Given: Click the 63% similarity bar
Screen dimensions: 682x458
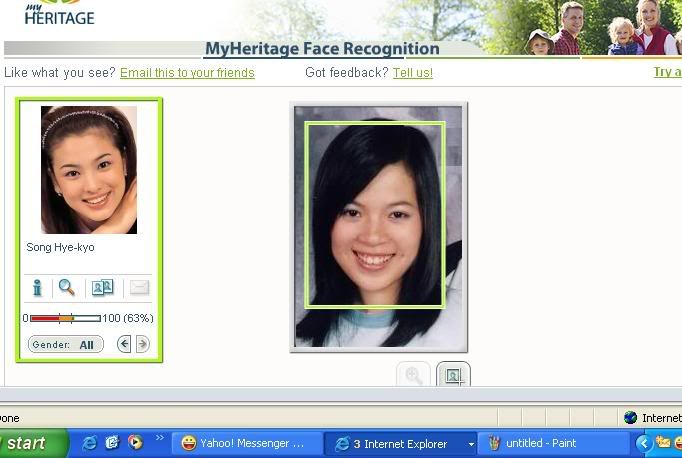Looking at the screenshot, I should [65, 318].
